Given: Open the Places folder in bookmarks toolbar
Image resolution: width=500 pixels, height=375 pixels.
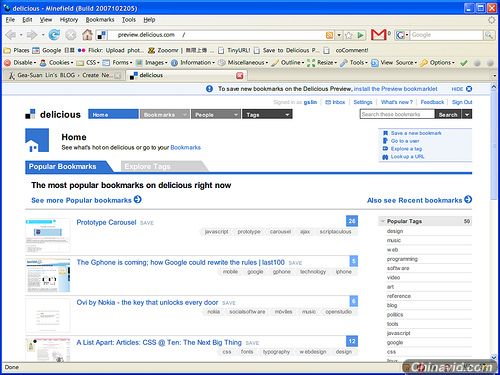Looking at the screenshot, I should [17, 50].
